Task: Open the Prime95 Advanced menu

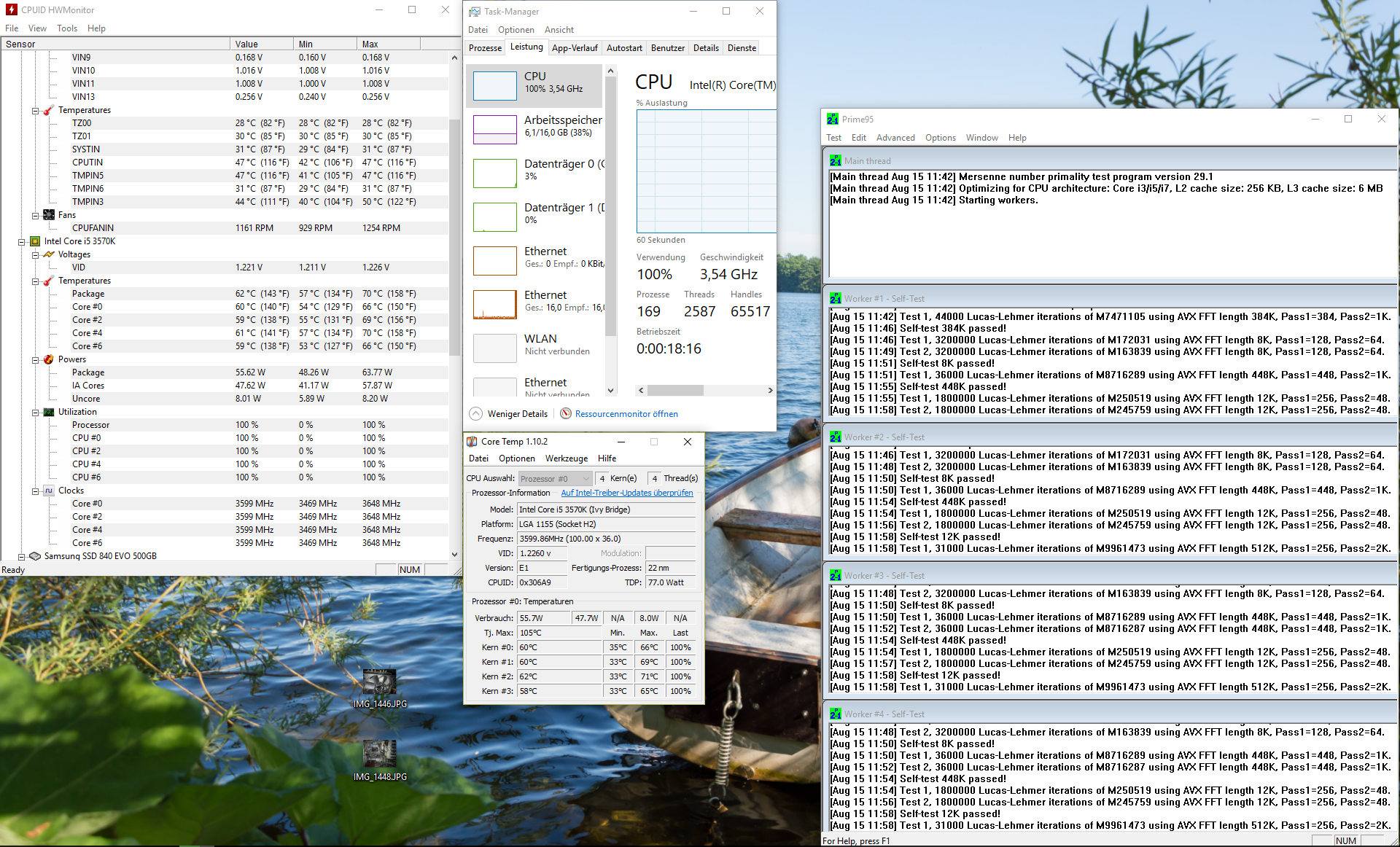Action: [895, 138]
